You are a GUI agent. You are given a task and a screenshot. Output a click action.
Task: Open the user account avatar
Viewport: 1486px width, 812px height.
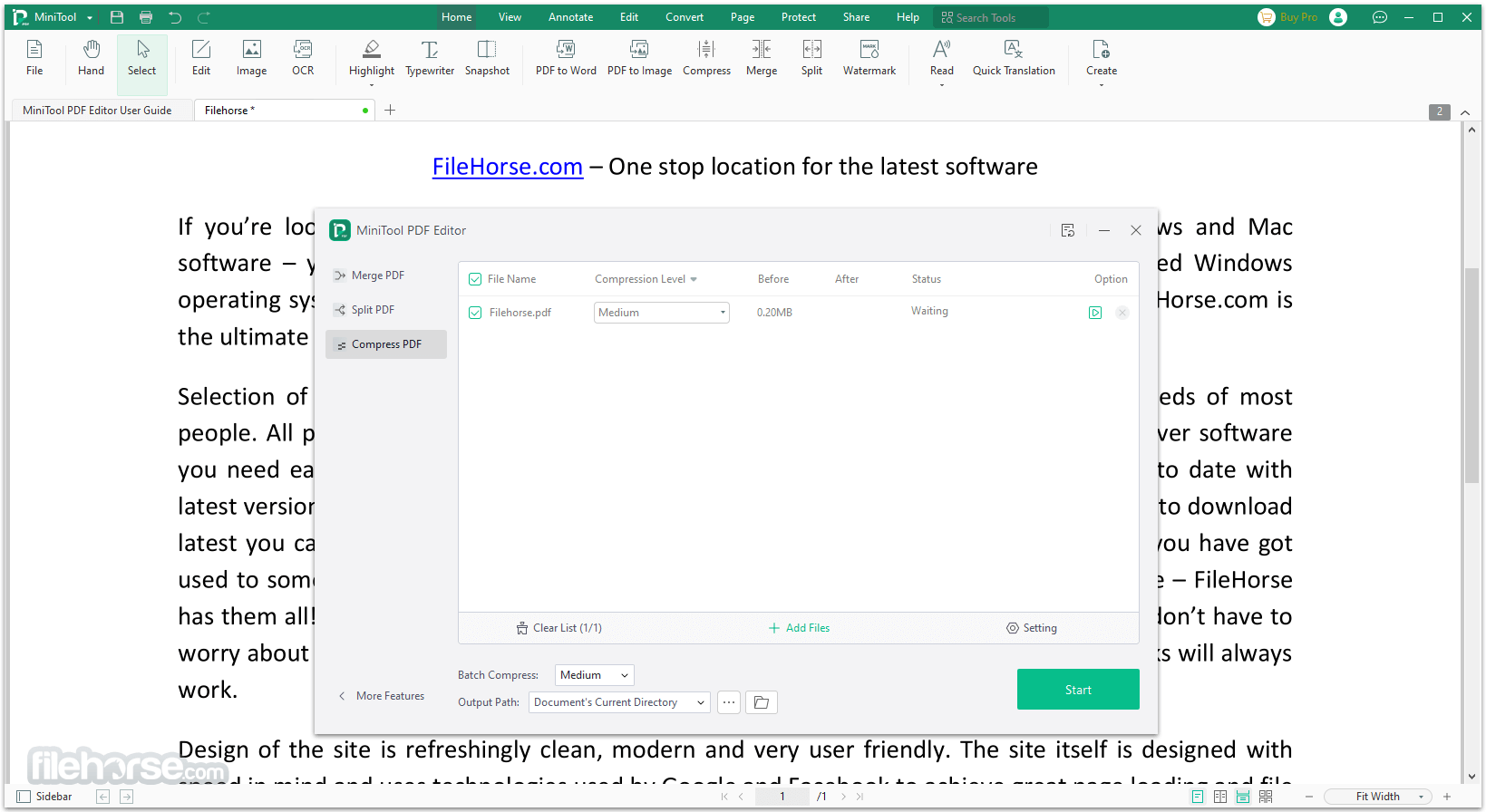click(1338, 17)
